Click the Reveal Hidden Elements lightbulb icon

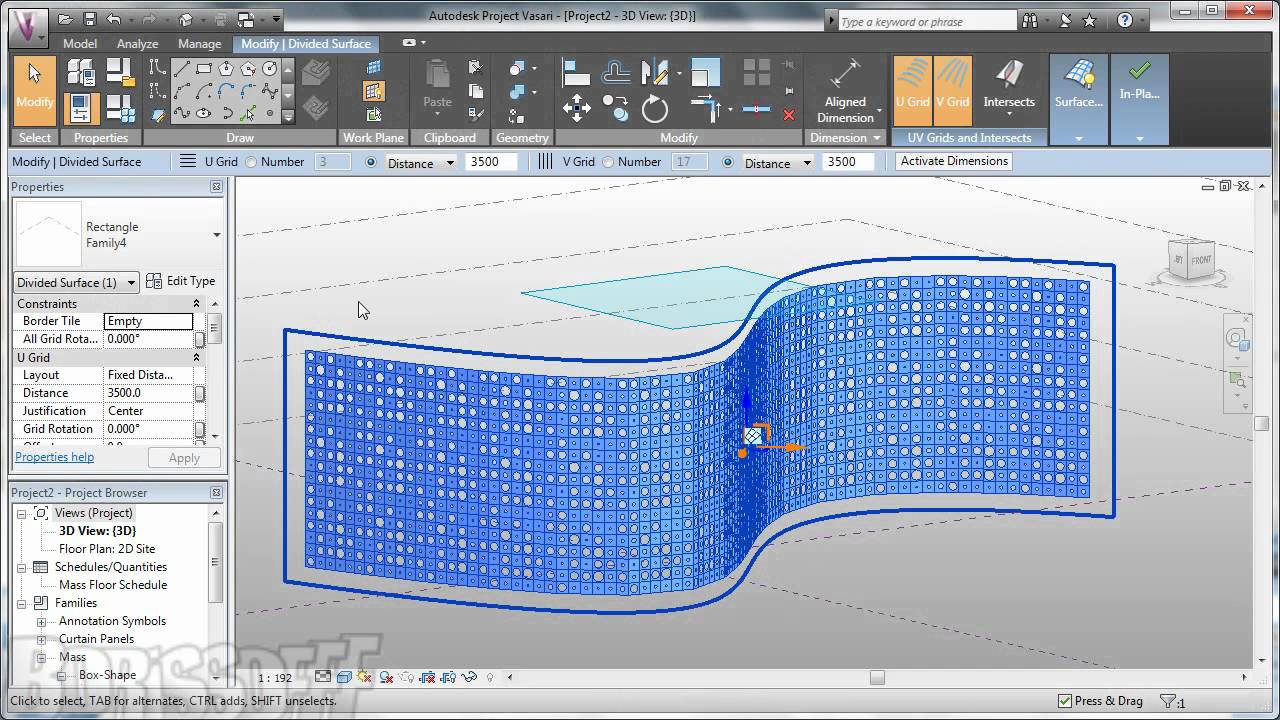pyautogui.click(x=490, y=677)
